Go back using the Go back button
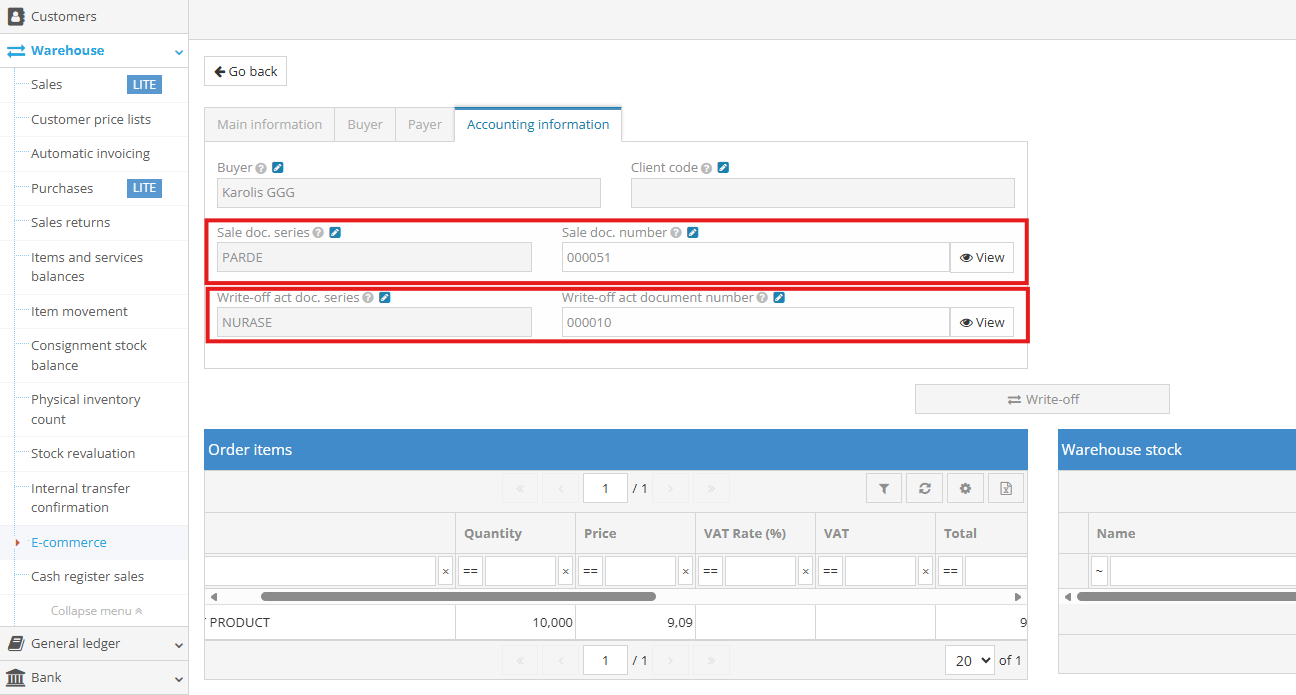This screenshot has width=1296, height=695. (x=245, y=71)
